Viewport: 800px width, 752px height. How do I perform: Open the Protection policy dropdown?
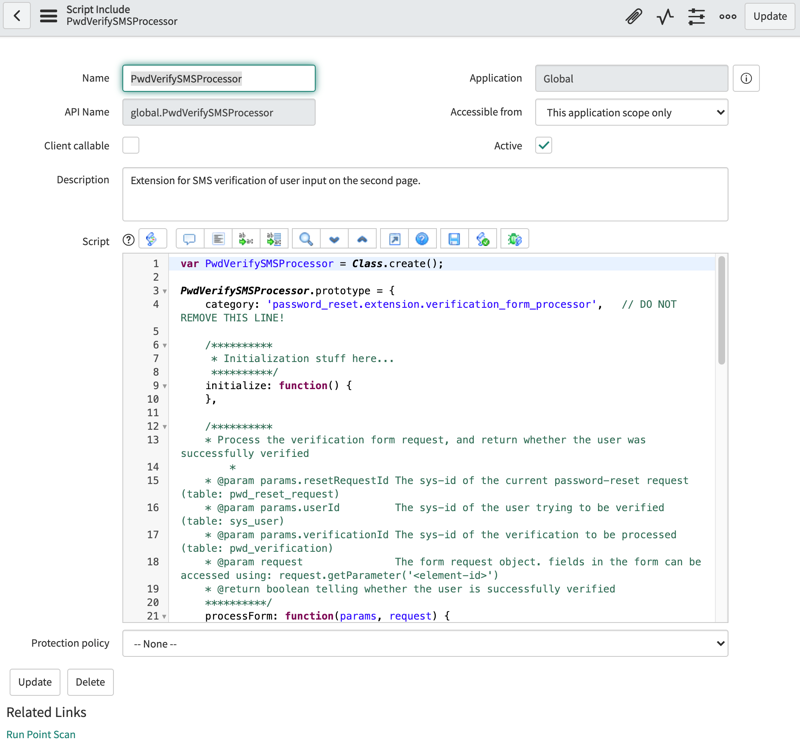coord(425,643)
